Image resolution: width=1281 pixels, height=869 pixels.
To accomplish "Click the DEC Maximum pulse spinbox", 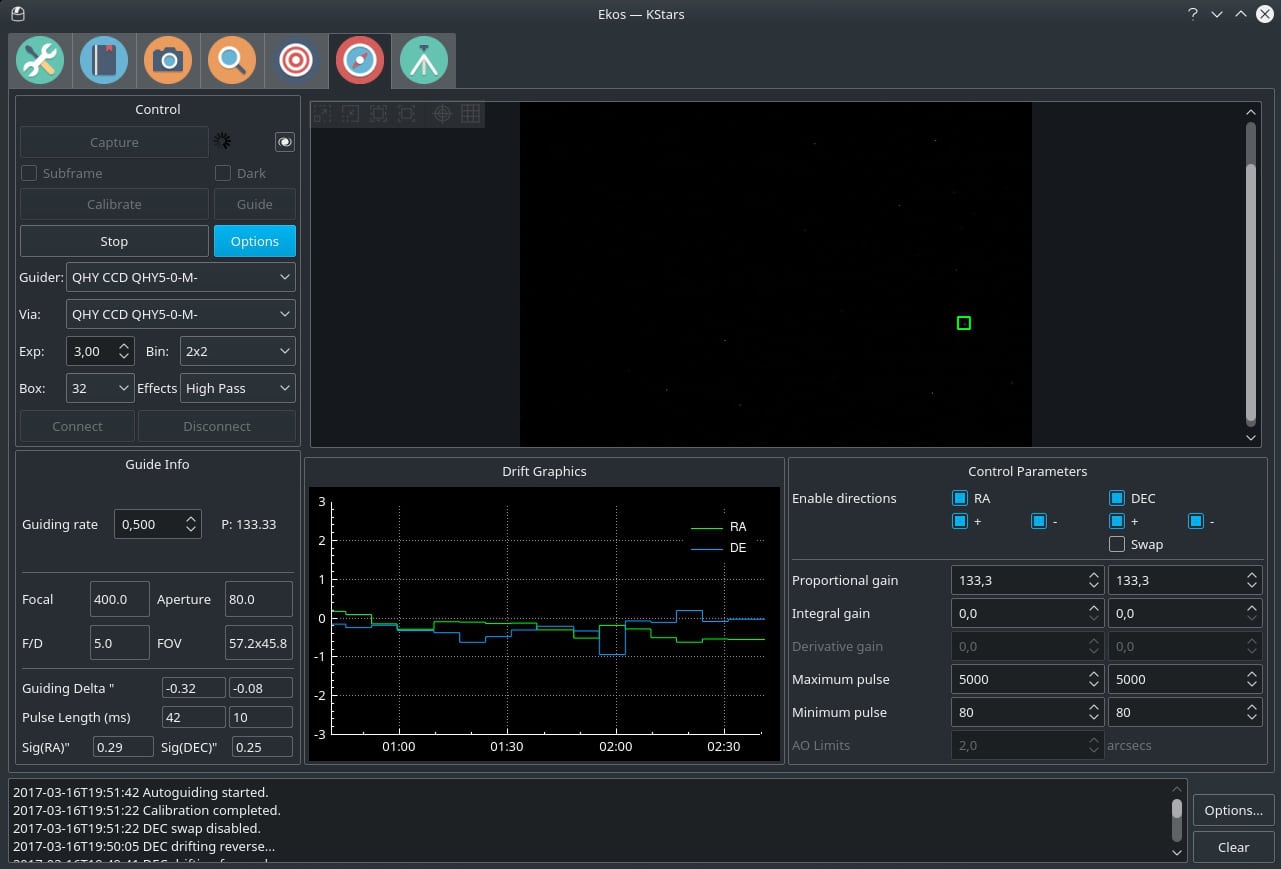I will pyautogui.click(x=1185, y=679).
